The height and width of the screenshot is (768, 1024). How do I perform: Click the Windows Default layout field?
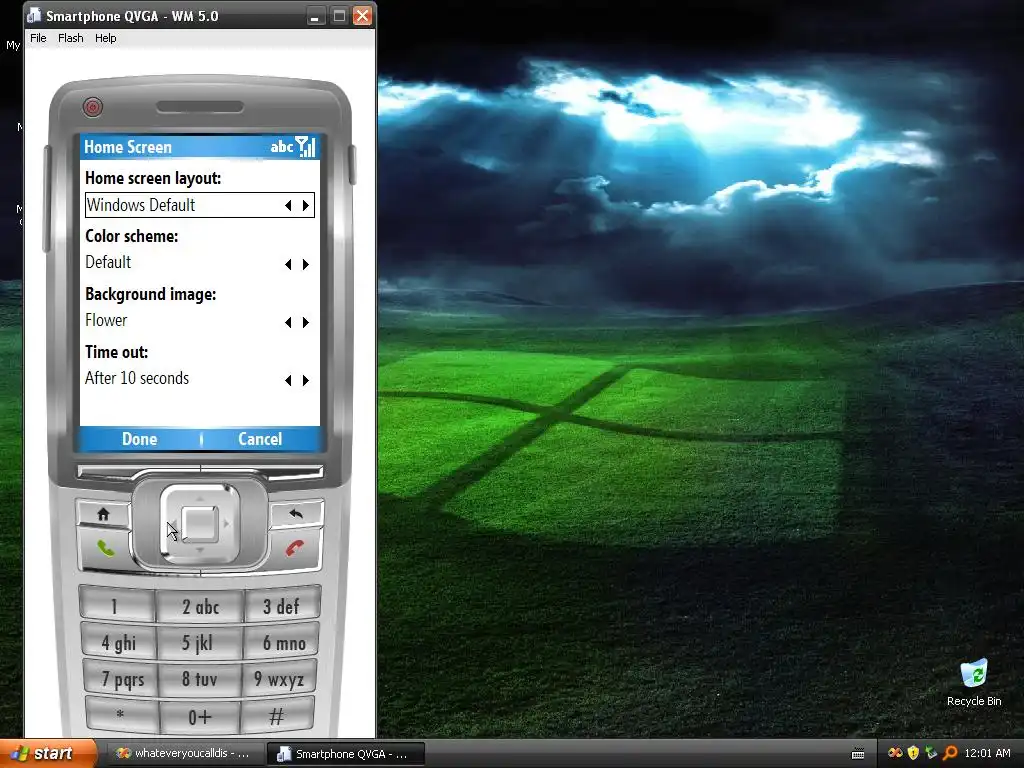pyautogui.click(x=200, y=205)
